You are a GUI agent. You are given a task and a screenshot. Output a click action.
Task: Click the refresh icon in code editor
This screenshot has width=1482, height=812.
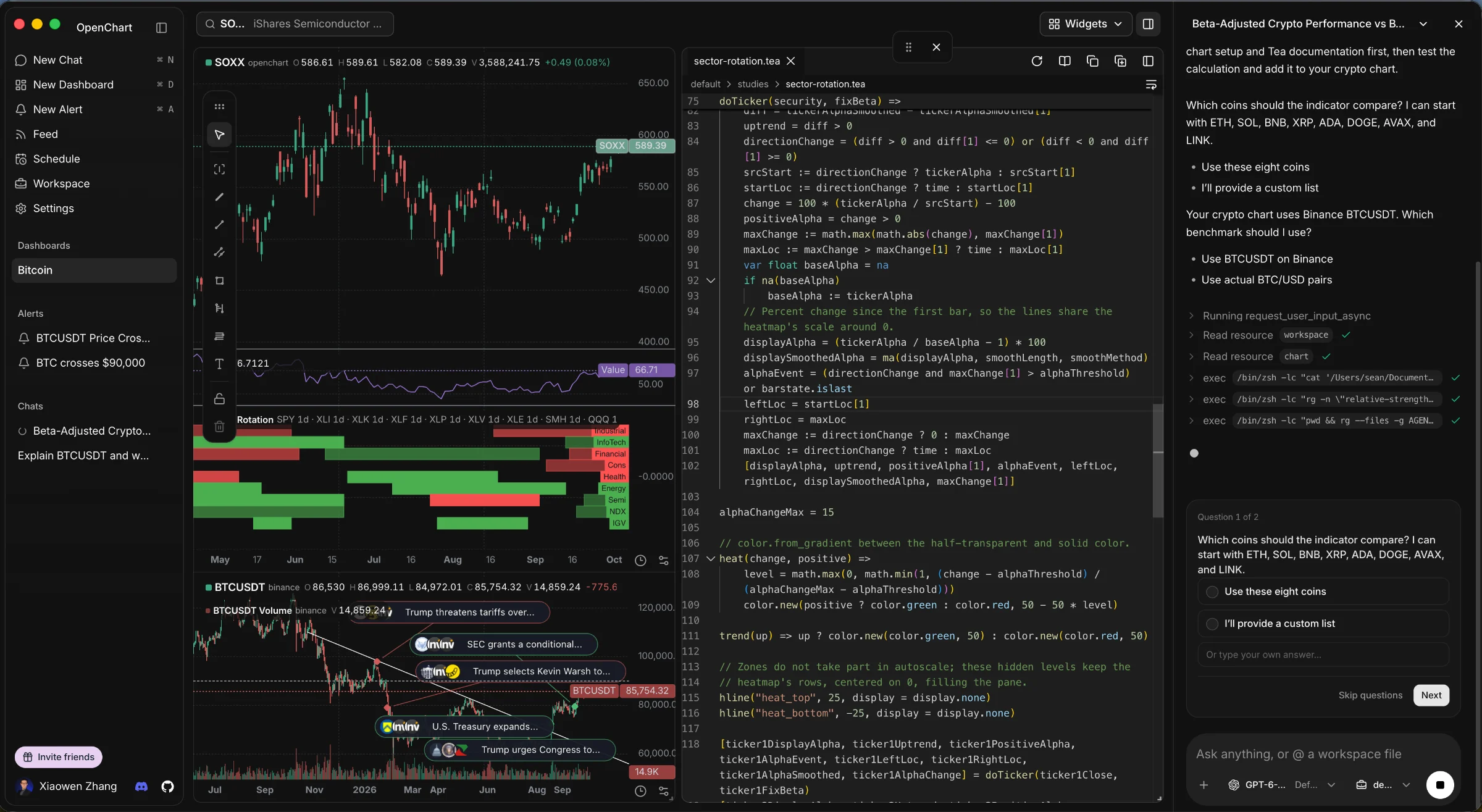coord(1037,61)
